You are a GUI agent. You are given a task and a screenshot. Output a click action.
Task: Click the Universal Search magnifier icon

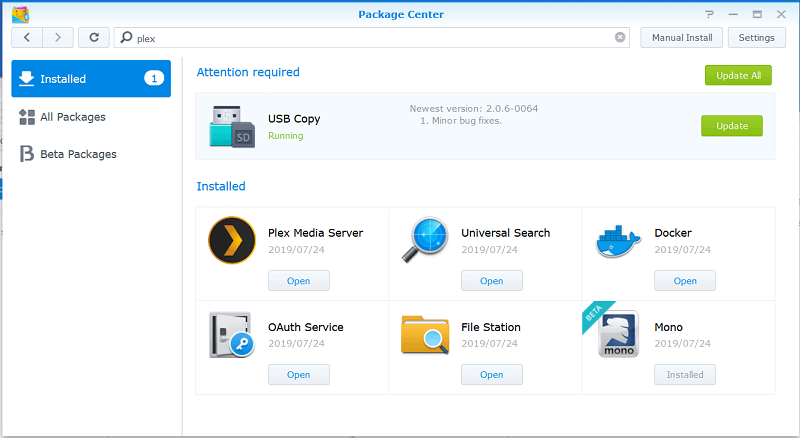pyautogui.click(x=425, y=239)
